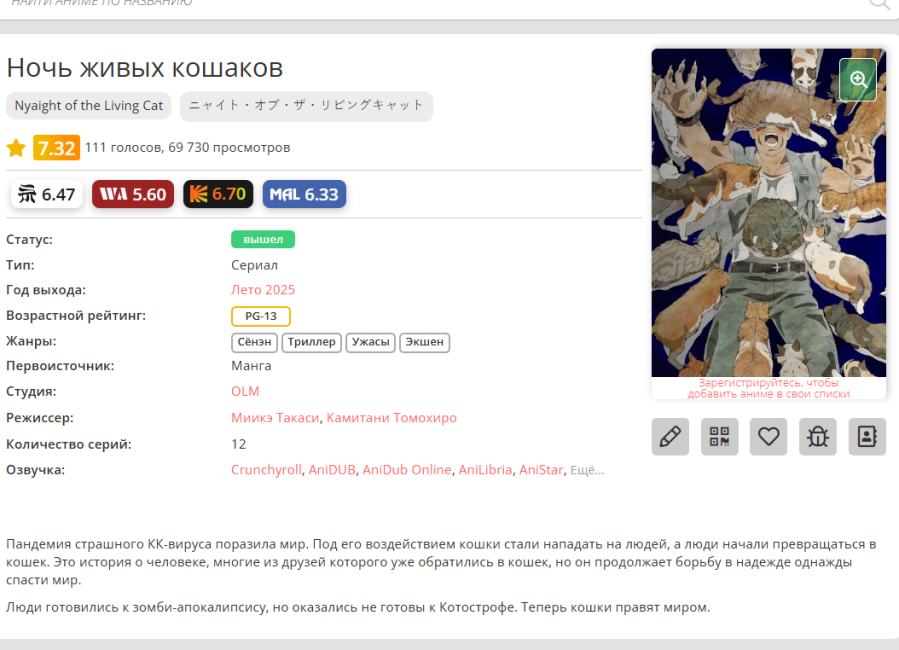
Task: Open the MAL 6.33 rating badge
Action: (304, 194)
